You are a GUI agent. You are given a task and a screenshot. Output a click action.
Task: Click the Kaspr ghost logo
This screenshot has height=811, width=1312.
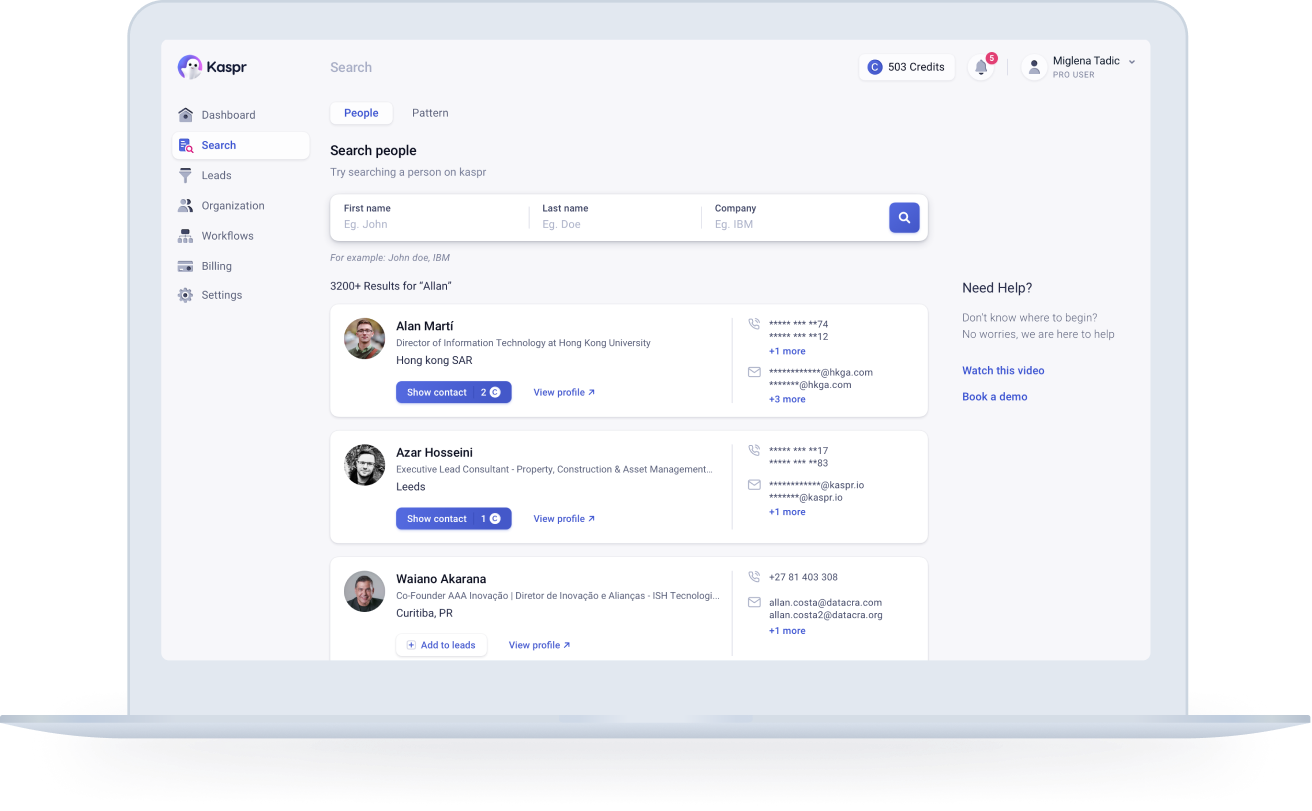(190, 67)
